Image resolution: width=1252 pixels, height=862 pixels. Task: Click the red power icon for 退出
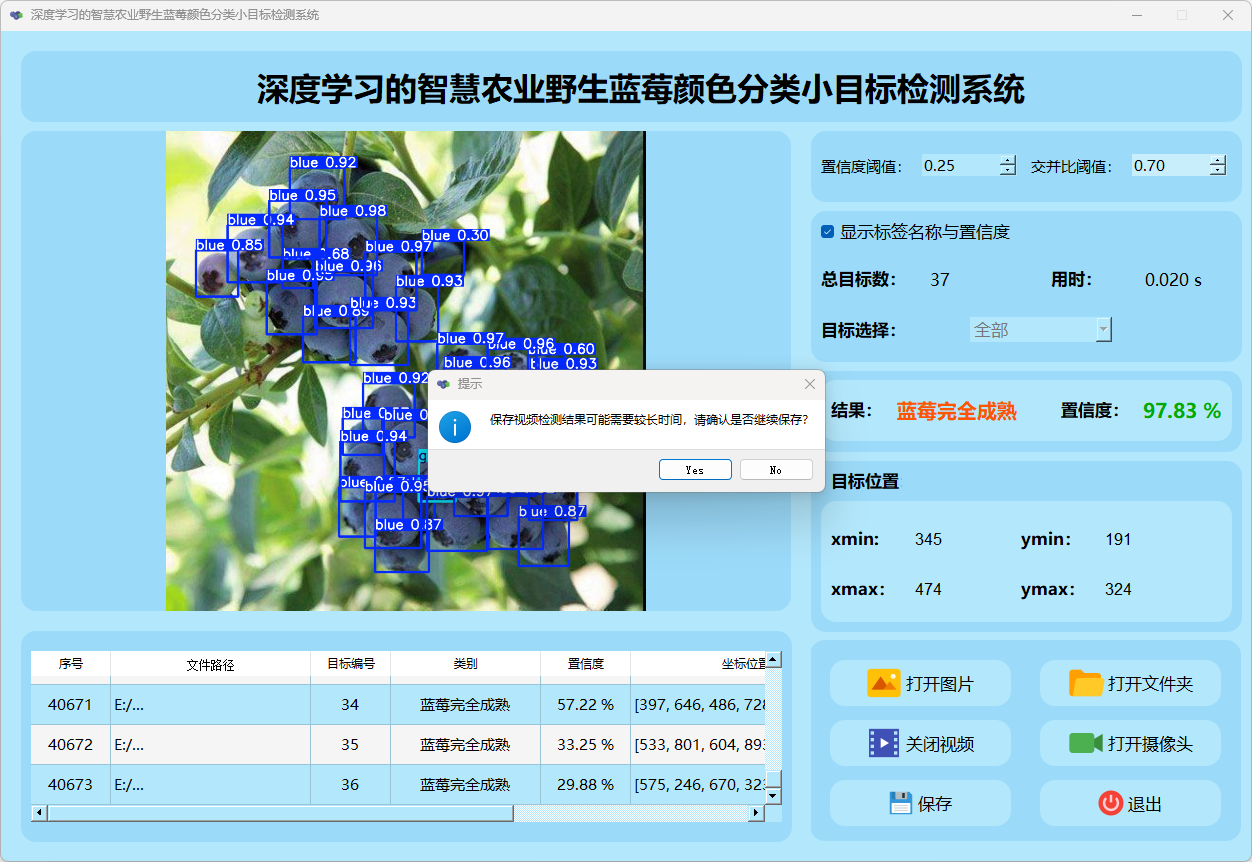click(x=1110, y=803)
